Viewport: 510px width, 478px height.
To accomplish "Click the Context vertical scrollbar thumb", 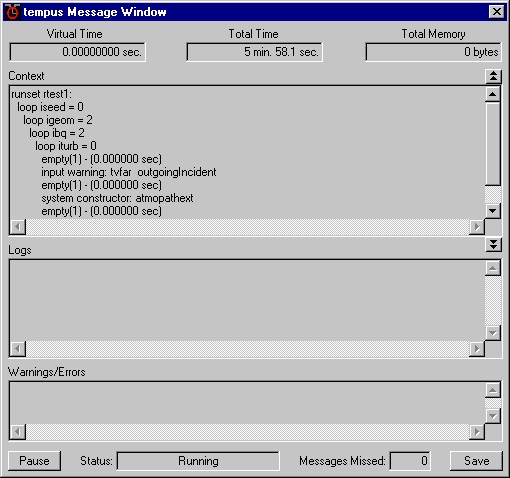I will [x=493, y=144].
